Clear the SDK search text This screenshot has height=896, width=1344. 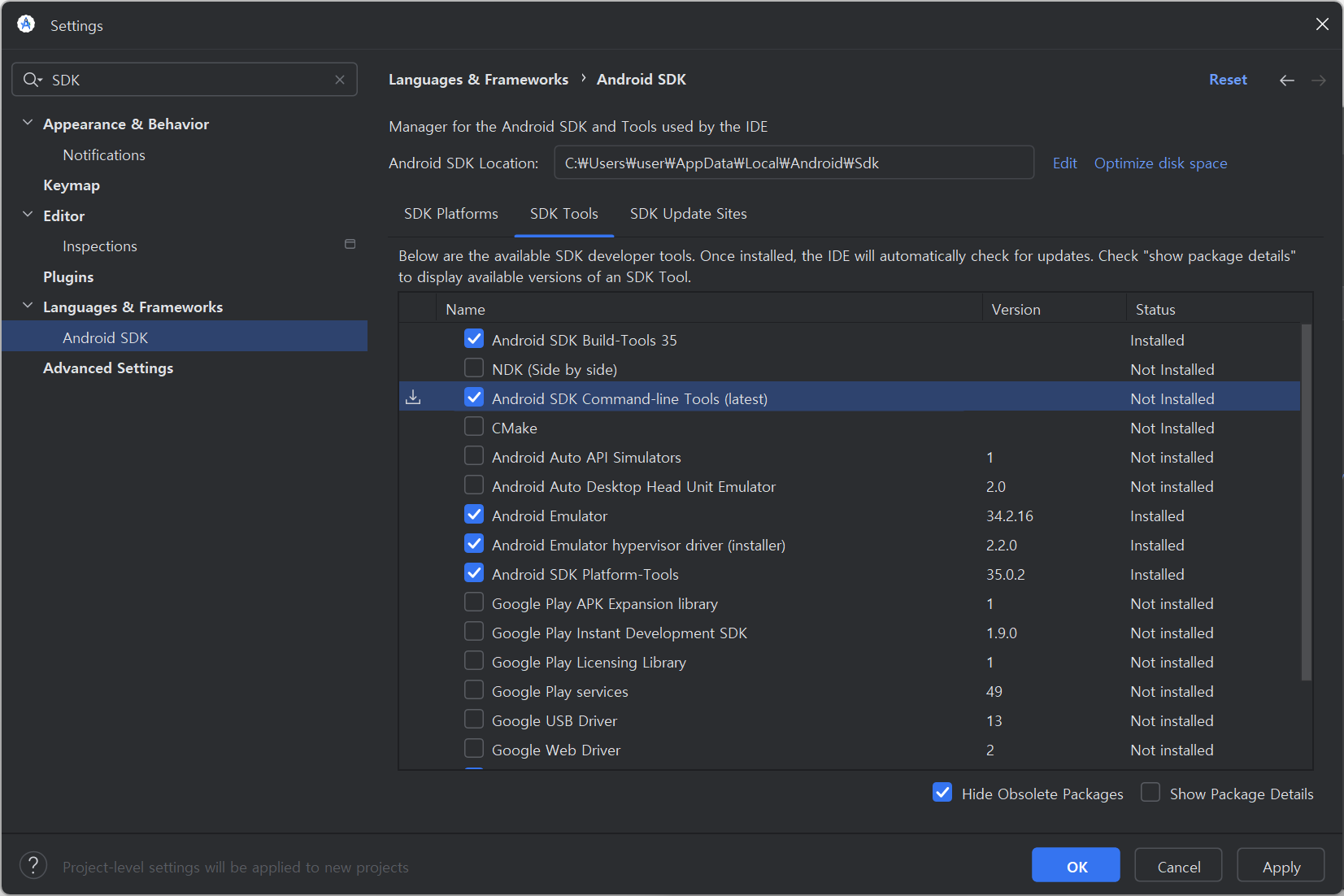pos(340,80)
